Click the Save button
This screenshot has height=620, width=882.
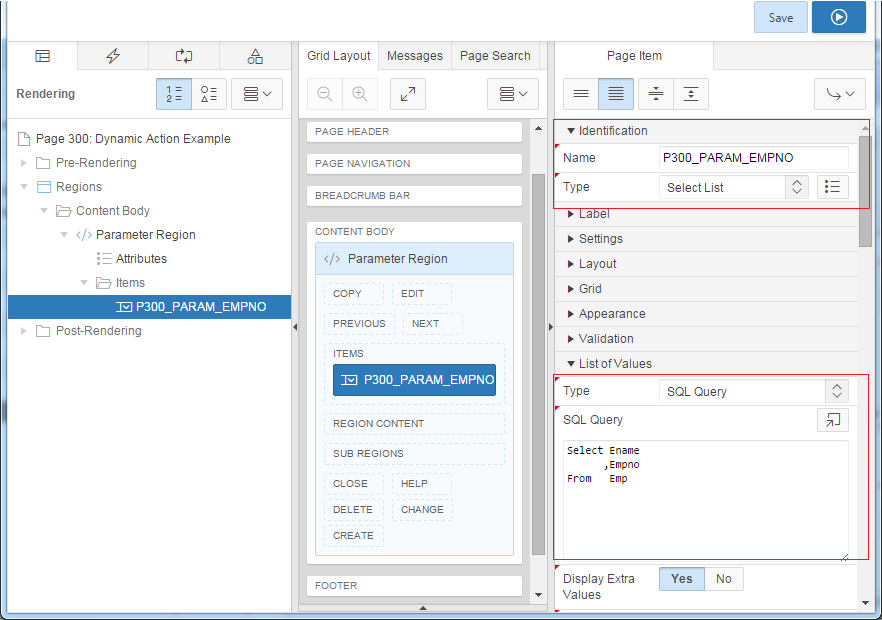pyautogui.click(x=781, y=17)
